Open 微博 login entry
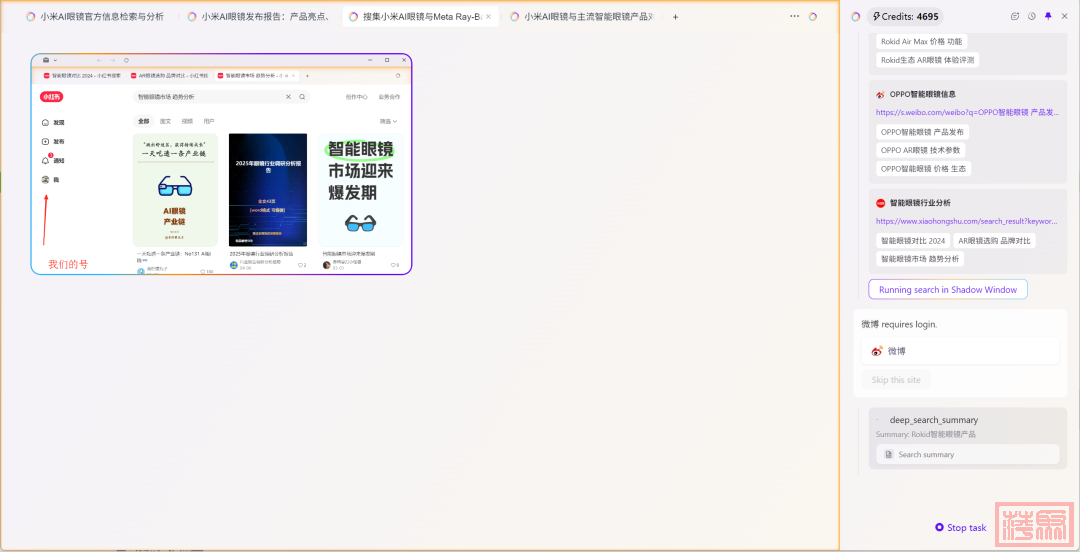The image size is (1080, 552). click(x=960, y=351)
